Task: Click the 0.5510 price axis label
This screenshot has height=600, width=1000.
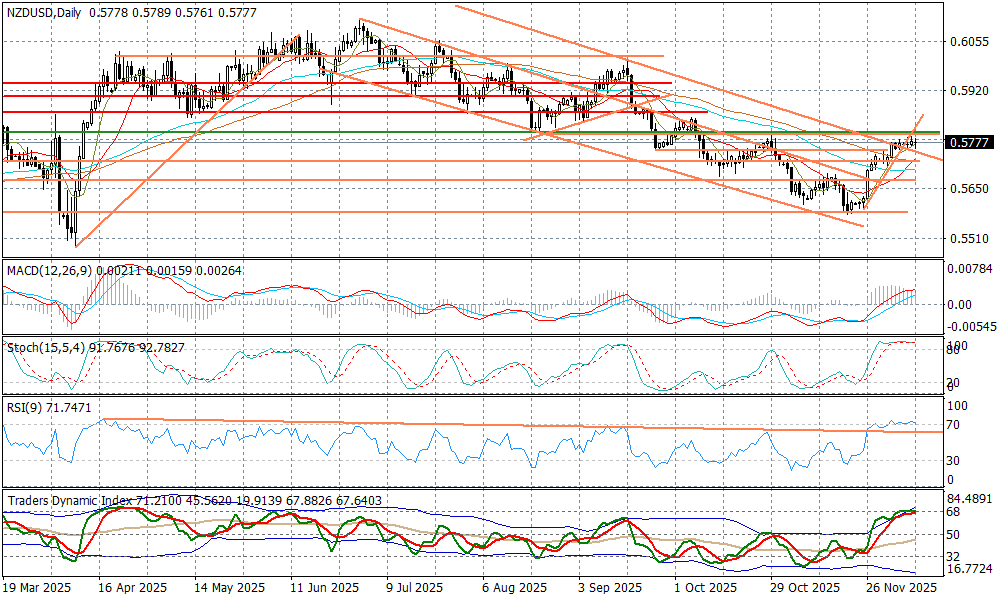Action: [968, 238]
